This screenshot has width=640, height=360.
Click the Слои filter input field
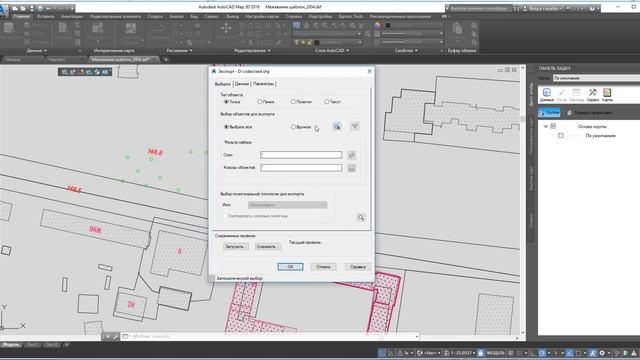(x=301, y=155)
